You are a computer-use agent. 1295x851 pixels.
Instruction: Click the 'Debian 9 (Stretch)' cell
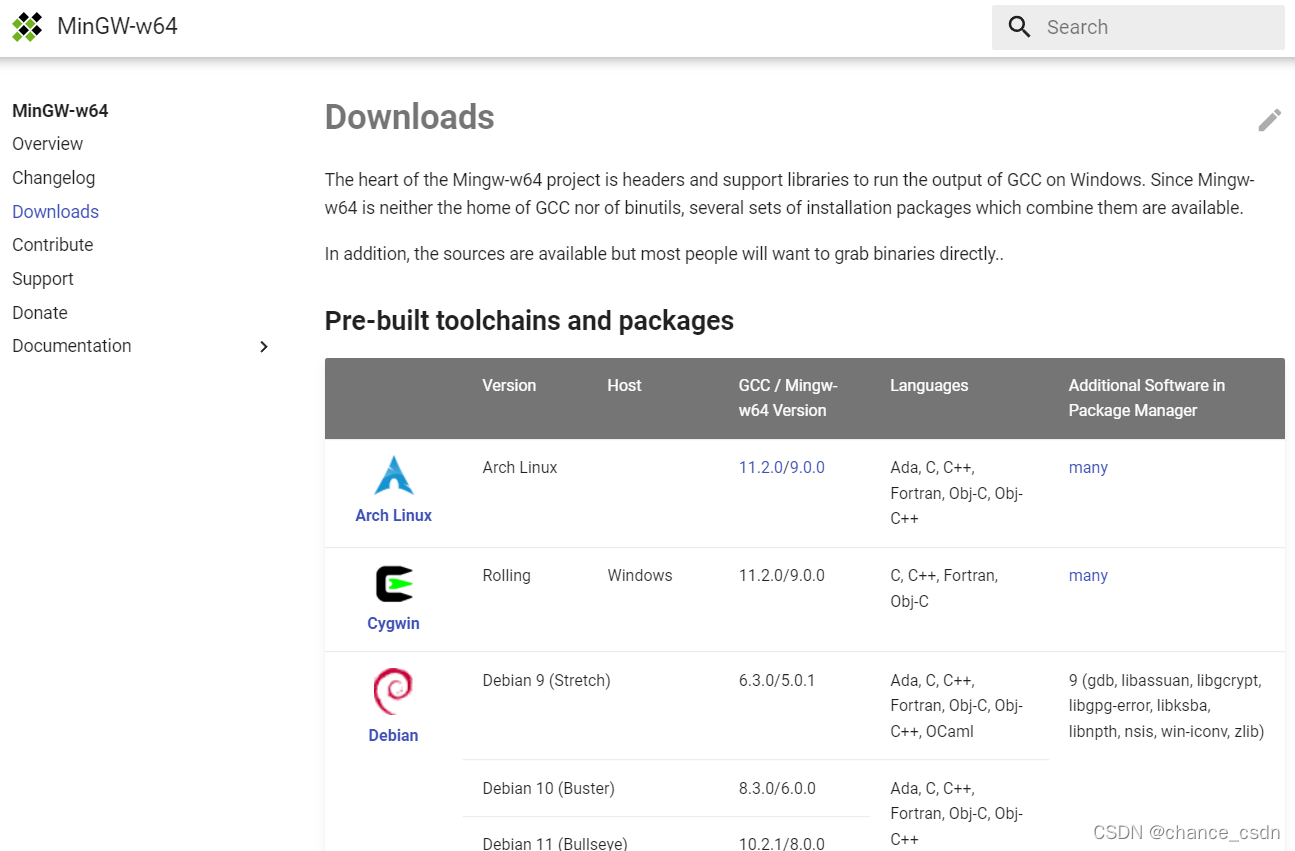[x=546, y=681]
